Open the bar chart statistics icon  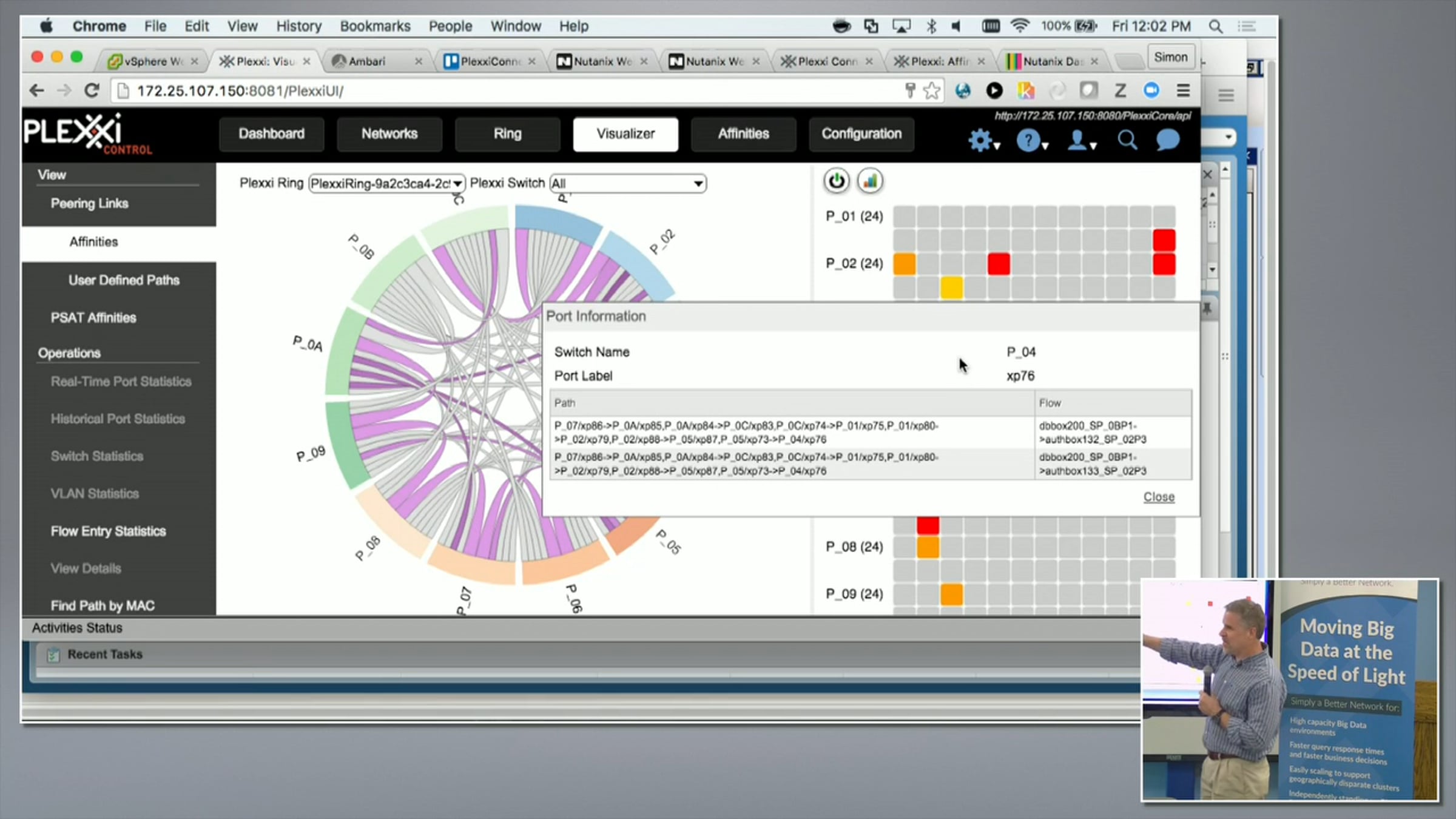coord(870,181)
